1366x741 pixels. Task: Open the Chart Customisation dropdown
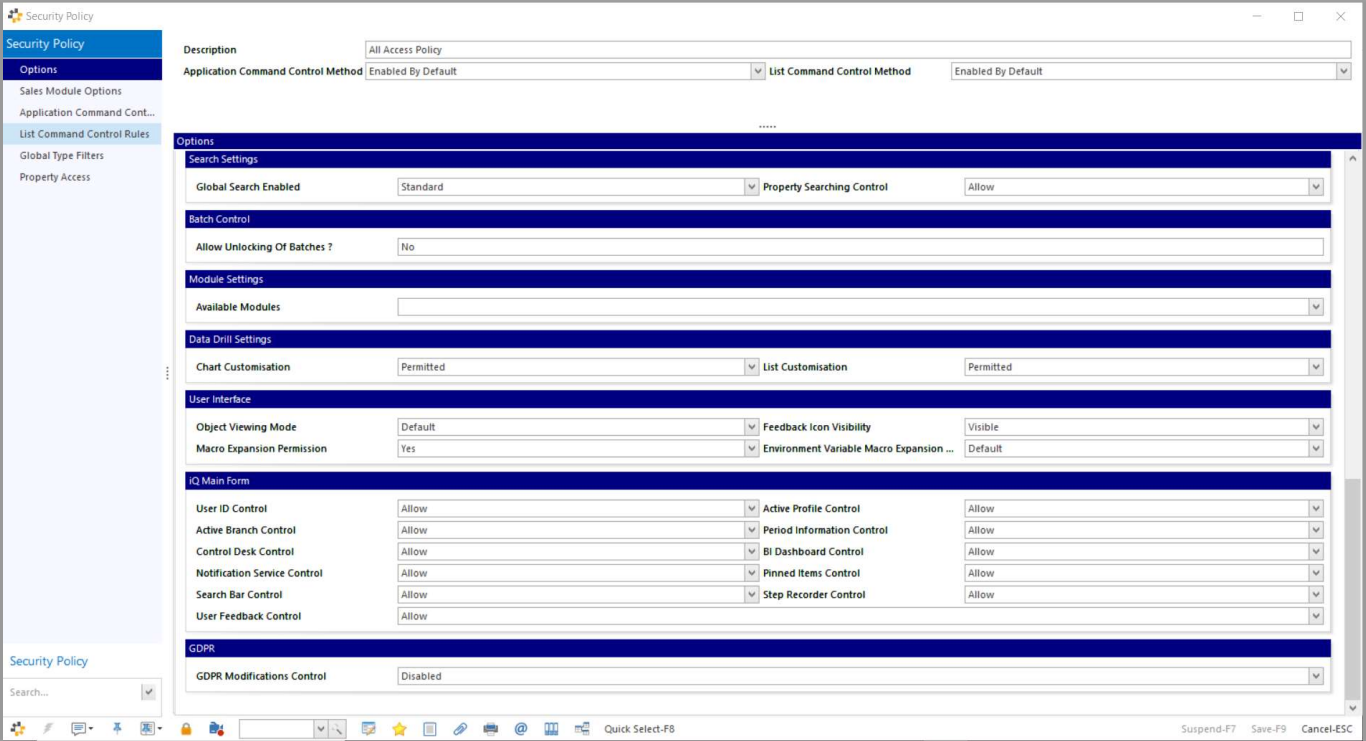[x=752, y=367]
